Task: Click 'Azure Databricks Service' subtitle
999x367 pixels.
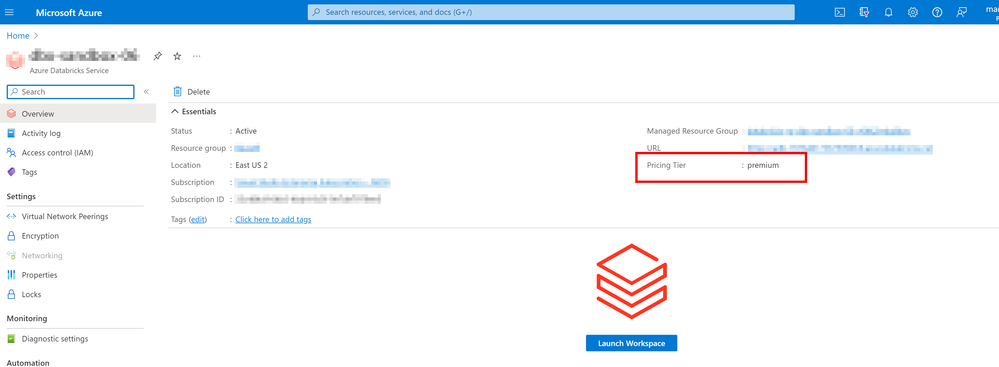Action: click(69, 71)
